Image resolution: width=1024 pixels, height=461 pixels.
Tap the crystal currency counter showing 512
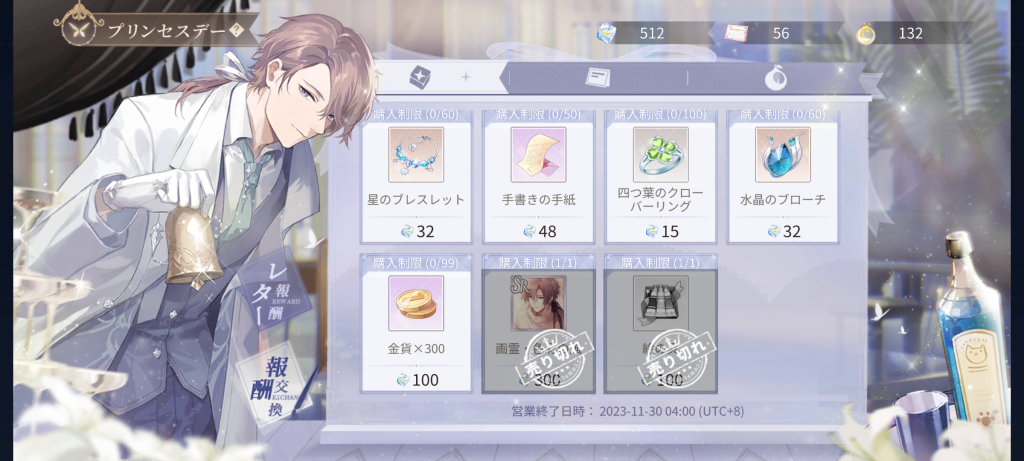(644, 33)
